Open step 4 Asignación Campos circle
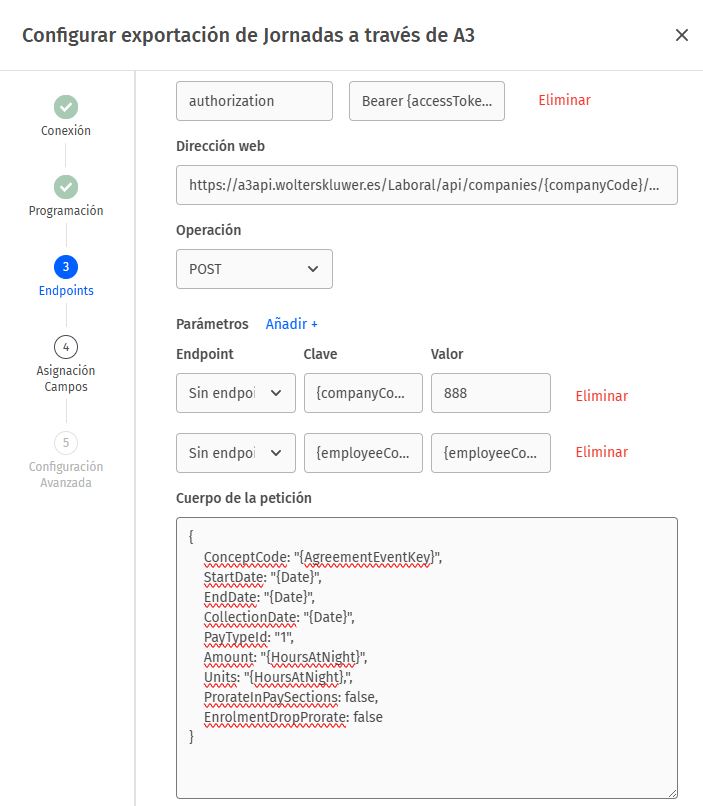The image size is (703, 806). click(66, 347)
